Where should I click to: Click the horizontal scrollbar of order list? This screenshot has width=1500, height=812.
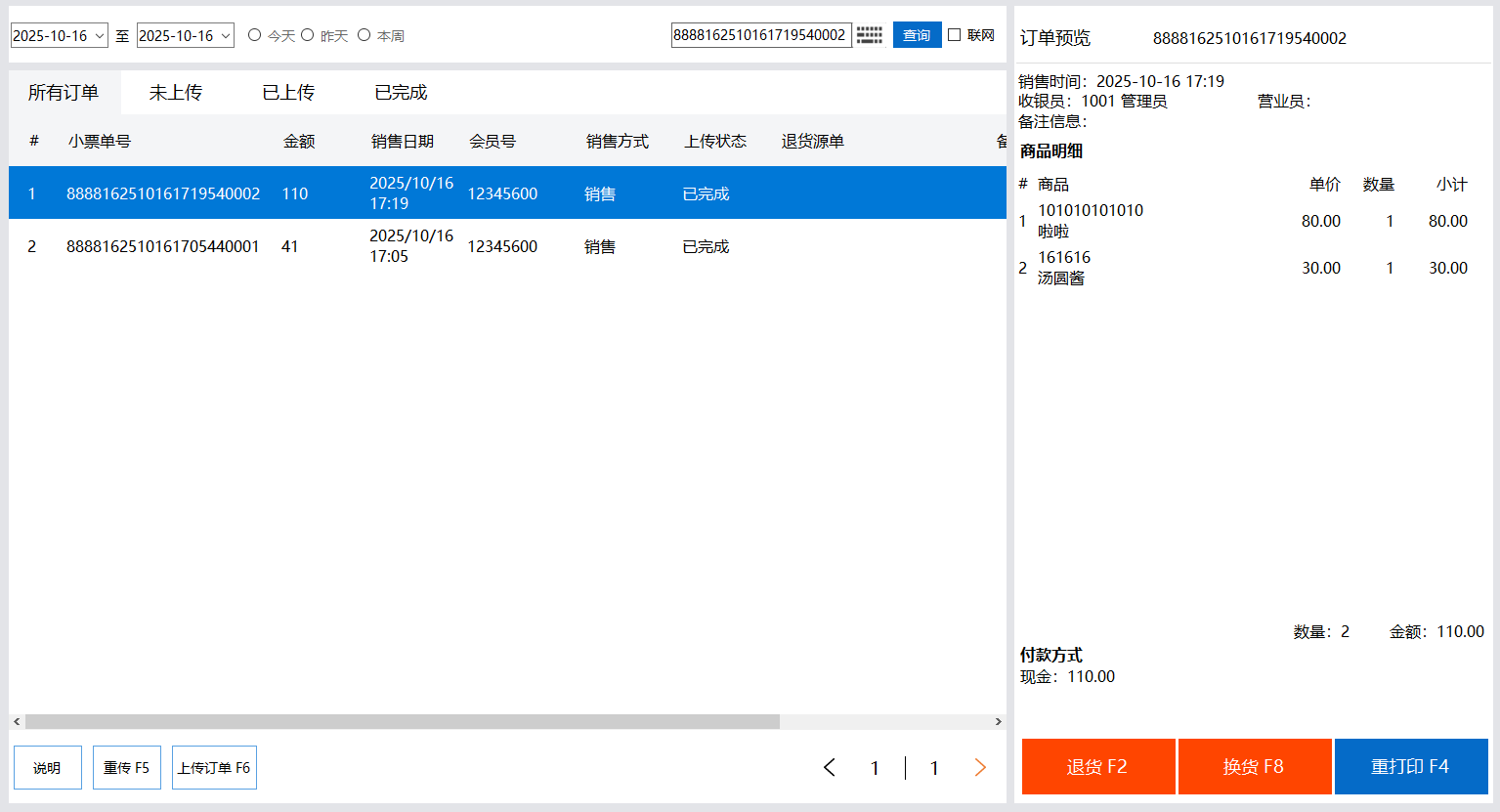(x=402, y=722)
